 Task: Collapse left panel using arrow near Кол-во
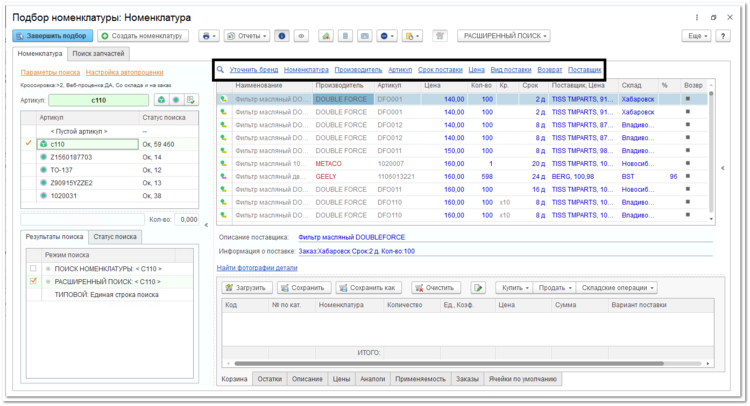click(206, 225)
